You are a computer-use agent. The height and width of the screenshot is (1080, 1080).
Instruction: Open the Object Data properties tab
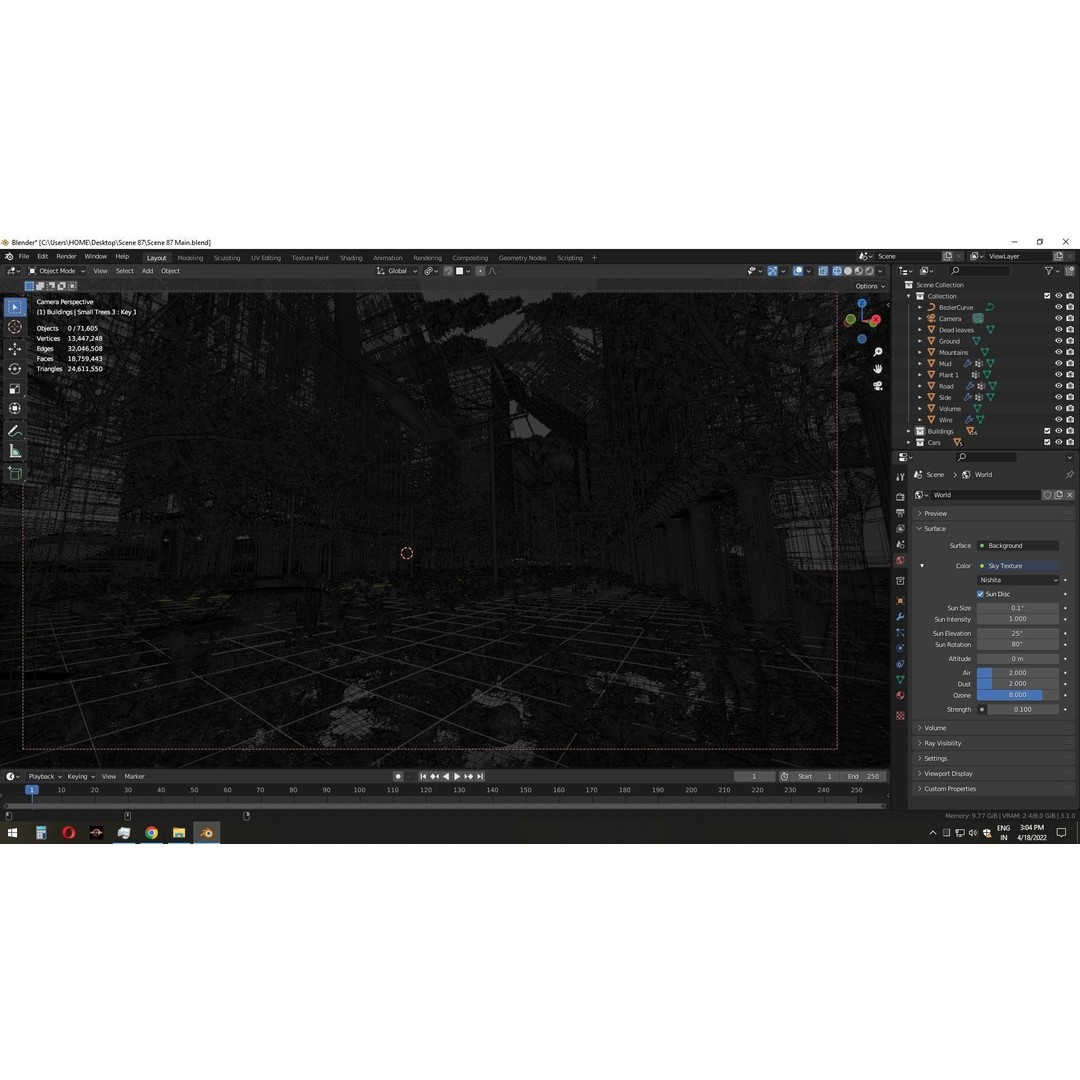(900, 680)
